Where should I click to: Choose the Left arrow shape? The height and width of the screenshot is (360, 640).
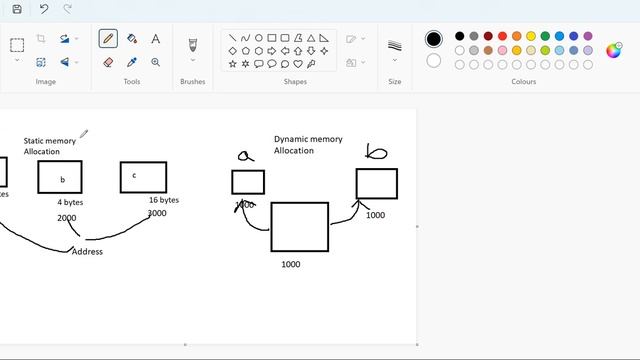[x=285, y=51]
